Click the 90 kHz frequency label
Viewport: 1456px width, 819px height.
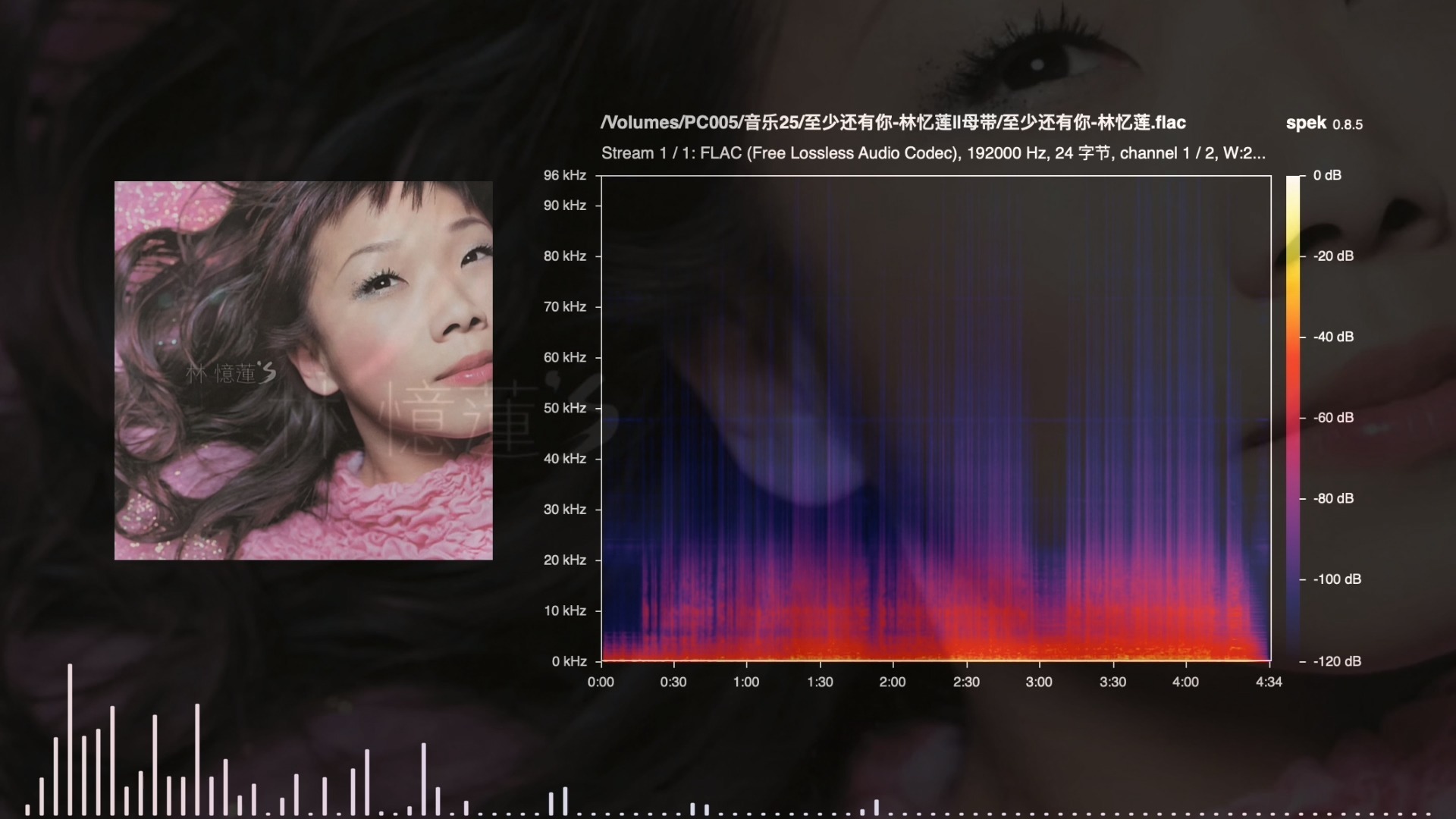[x=565, y=206]
